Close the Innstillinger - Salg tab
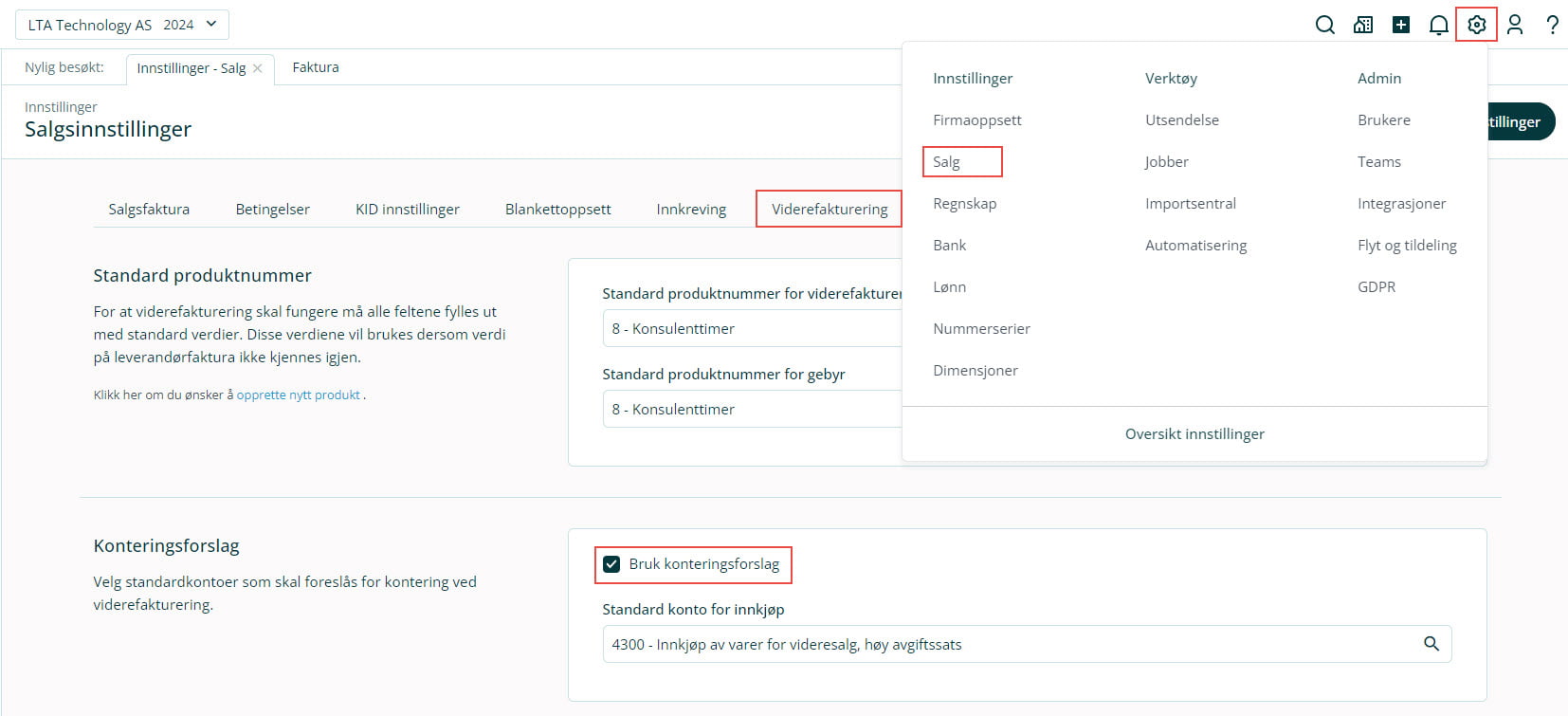Image resolution: width=1568 pixels, height=716 pixels. [258, 68]
